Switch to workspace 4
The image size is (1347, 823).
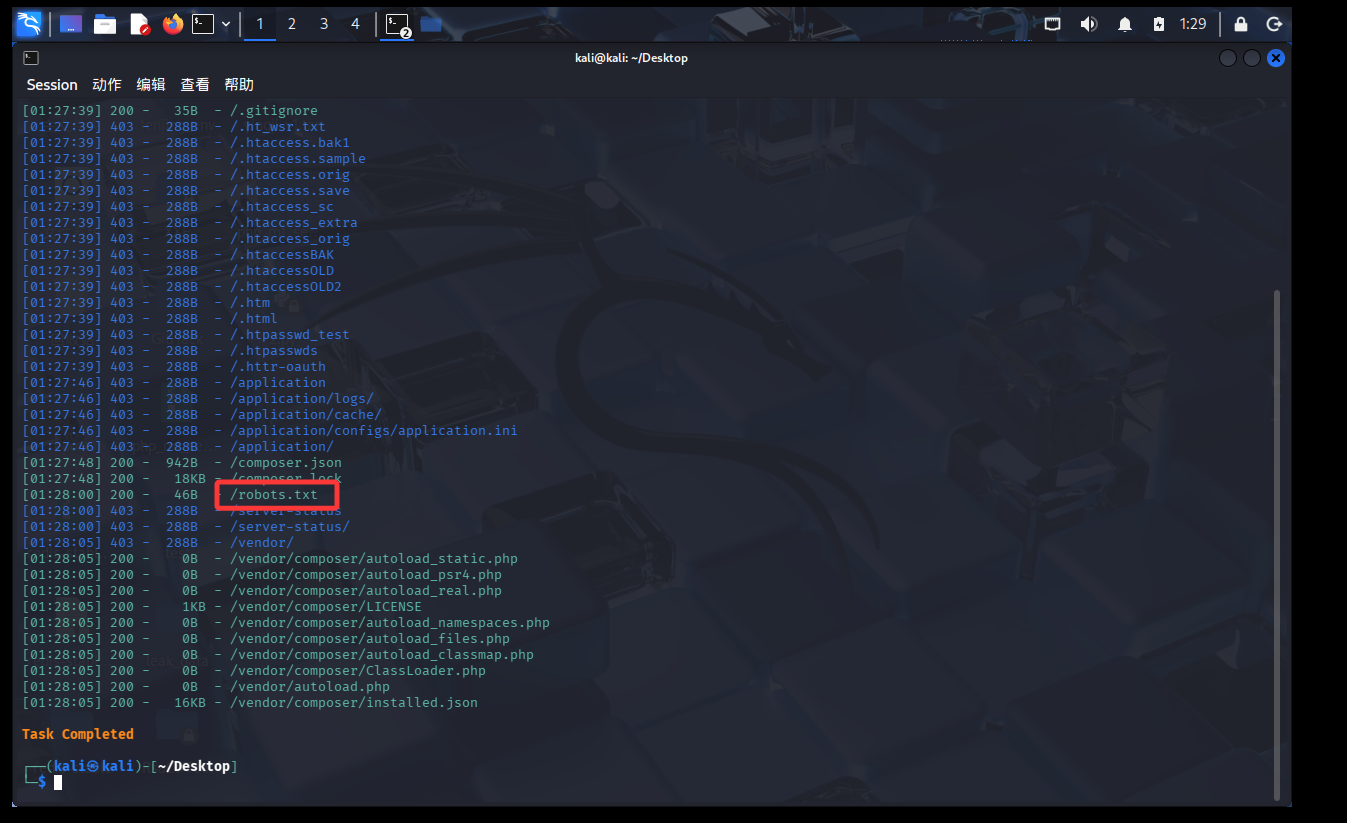[355, 24]
